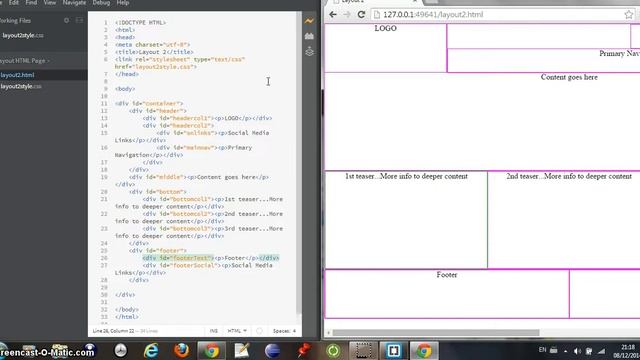Screen dimensions: 640x360
Task: Click the vertical scrollbar in the Brackets editor
Action: 299,163
